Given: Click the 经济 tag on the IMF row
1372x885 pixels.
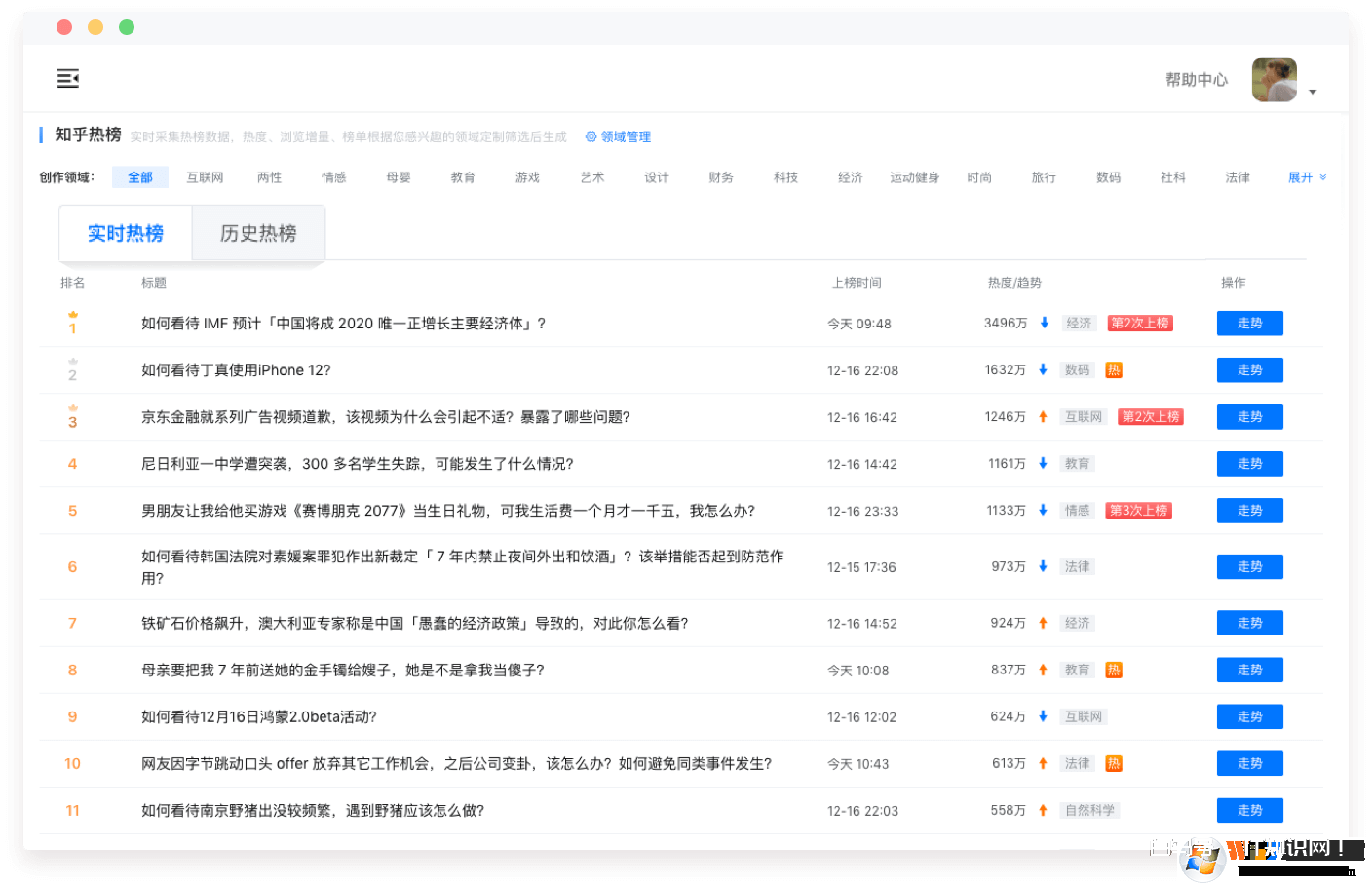Looking at the screenshot, I should point(1079,324).
